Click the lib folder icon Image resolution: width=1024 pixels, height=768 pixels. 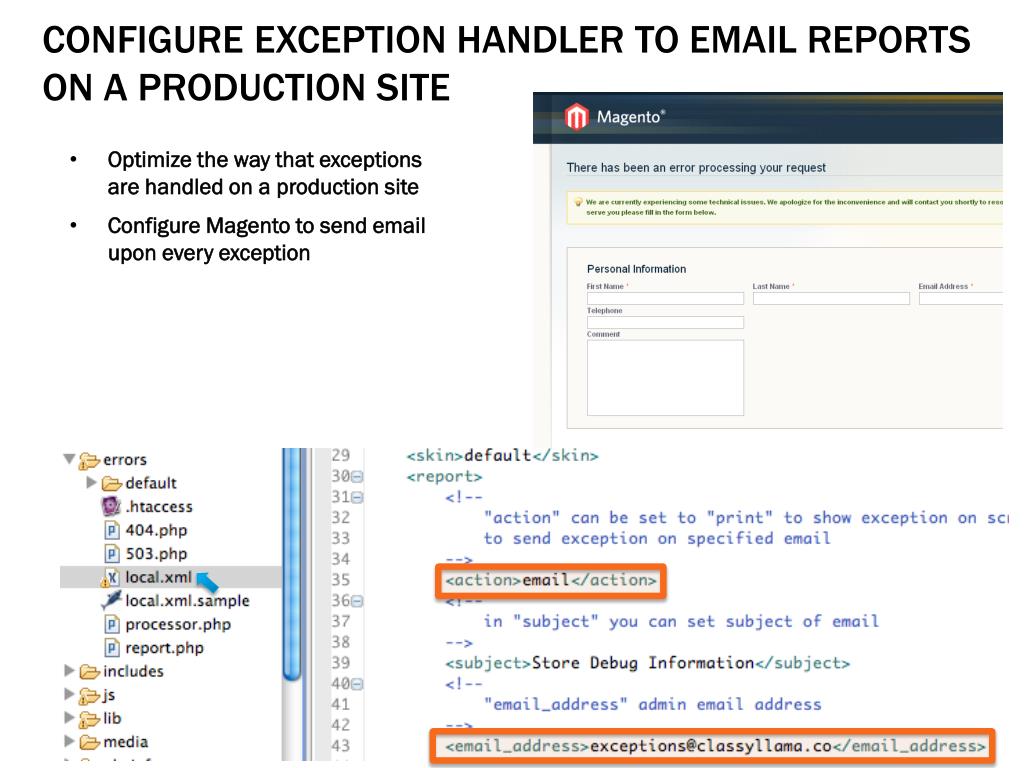click(89, 719)
